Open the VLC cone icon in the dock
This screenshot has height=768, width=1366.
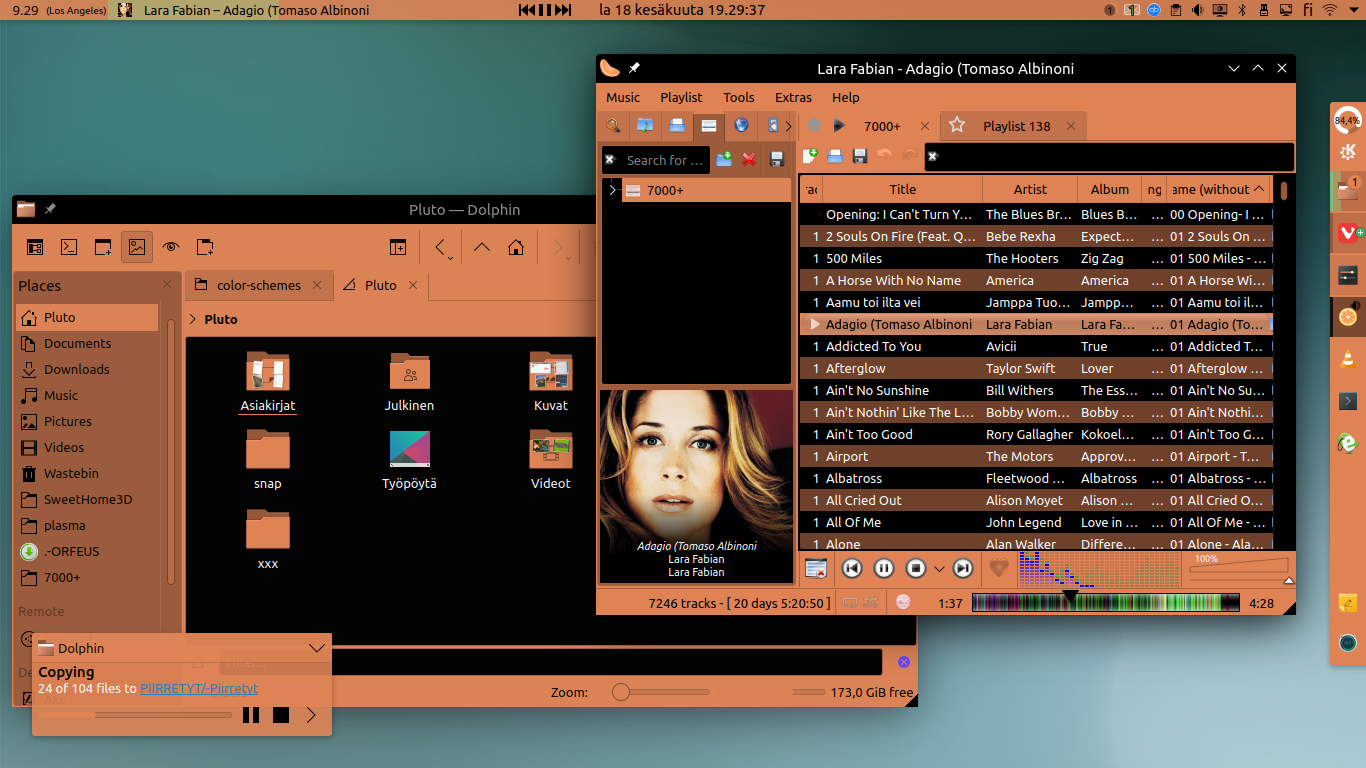click(x=1347, y=360)
